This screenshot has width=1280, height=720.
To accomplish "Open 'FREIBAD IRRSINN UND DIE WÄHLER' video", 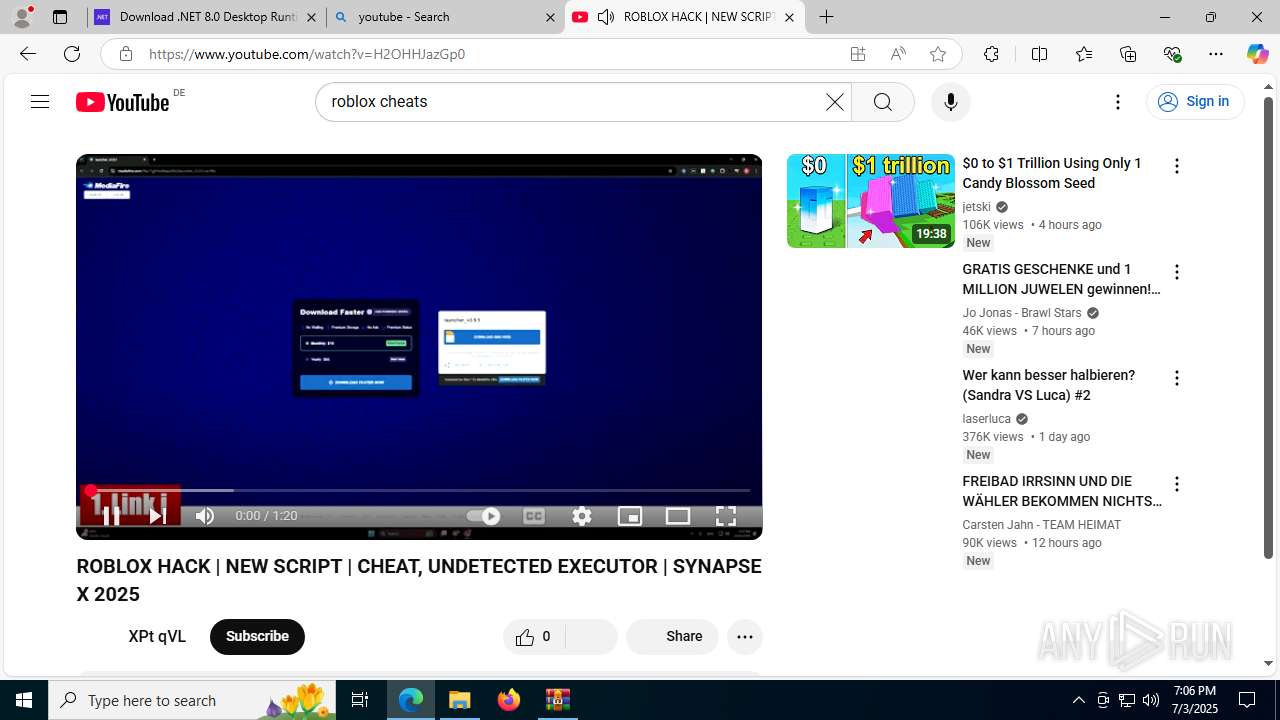I will point(1061,491).
